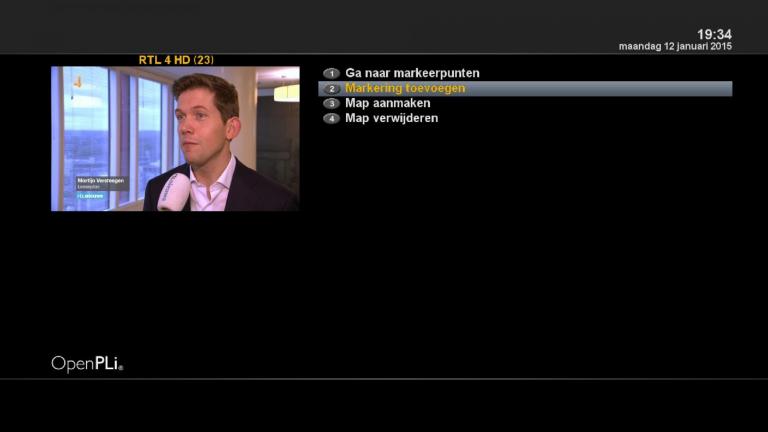The width and height of the screenshot is (768, 432).
Task: Hit the number 4 badge icon
Action: (331, 118)
